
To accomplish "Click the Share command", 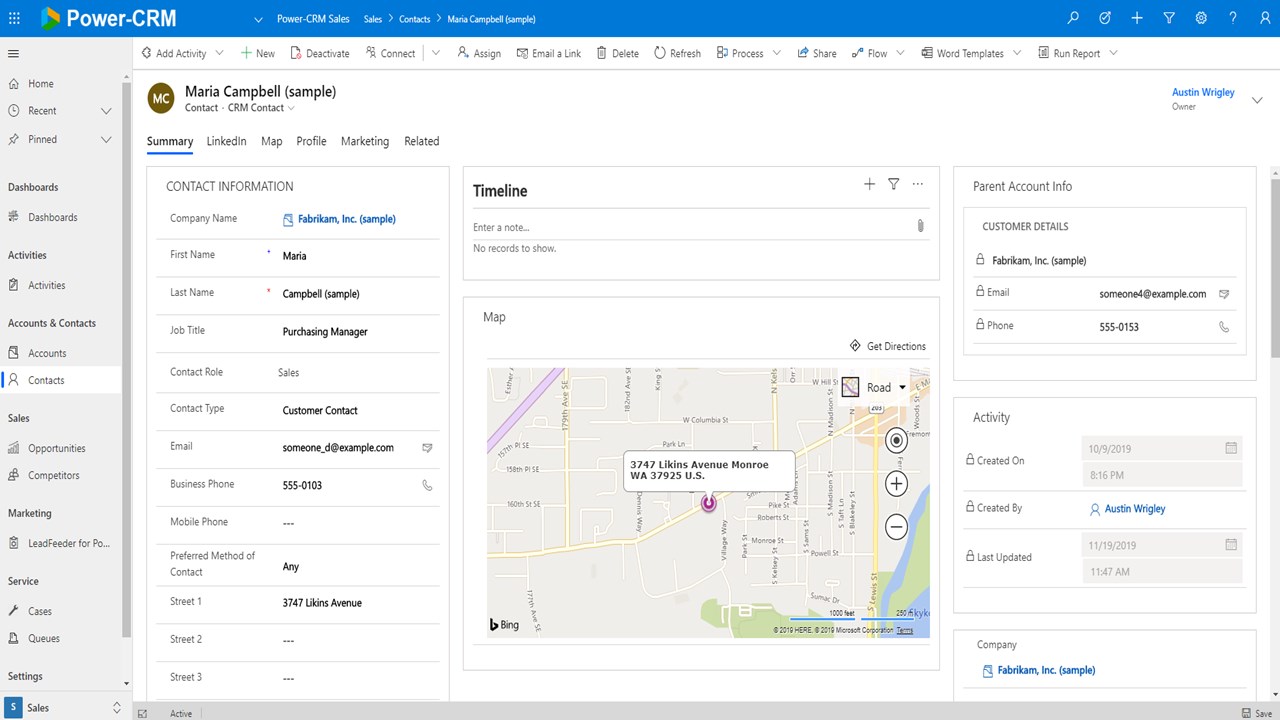I will 817,53.
